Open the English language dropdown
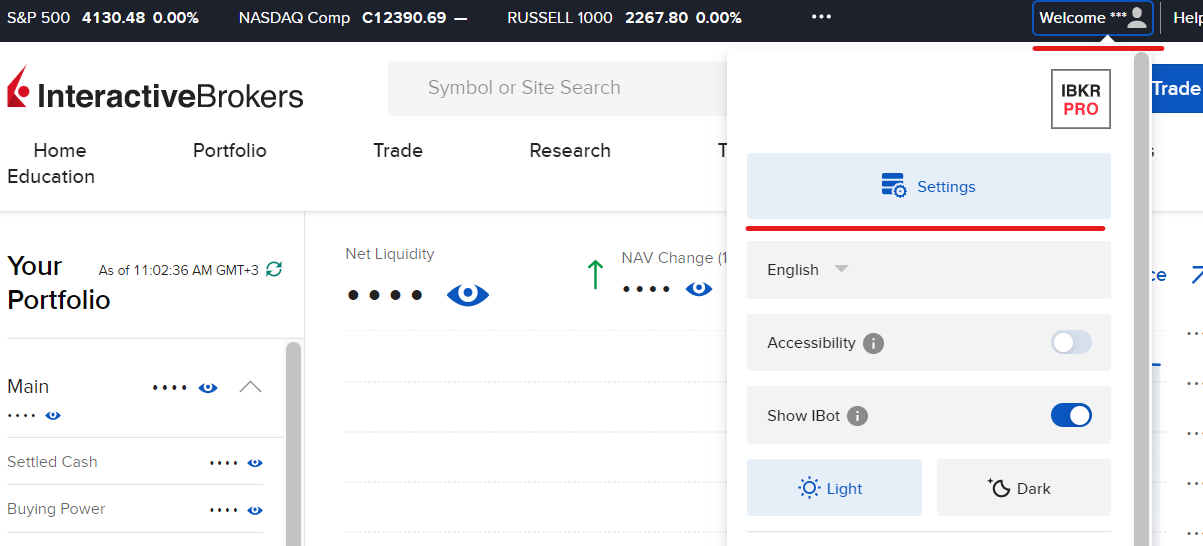1203x546 pixels. 808,270
